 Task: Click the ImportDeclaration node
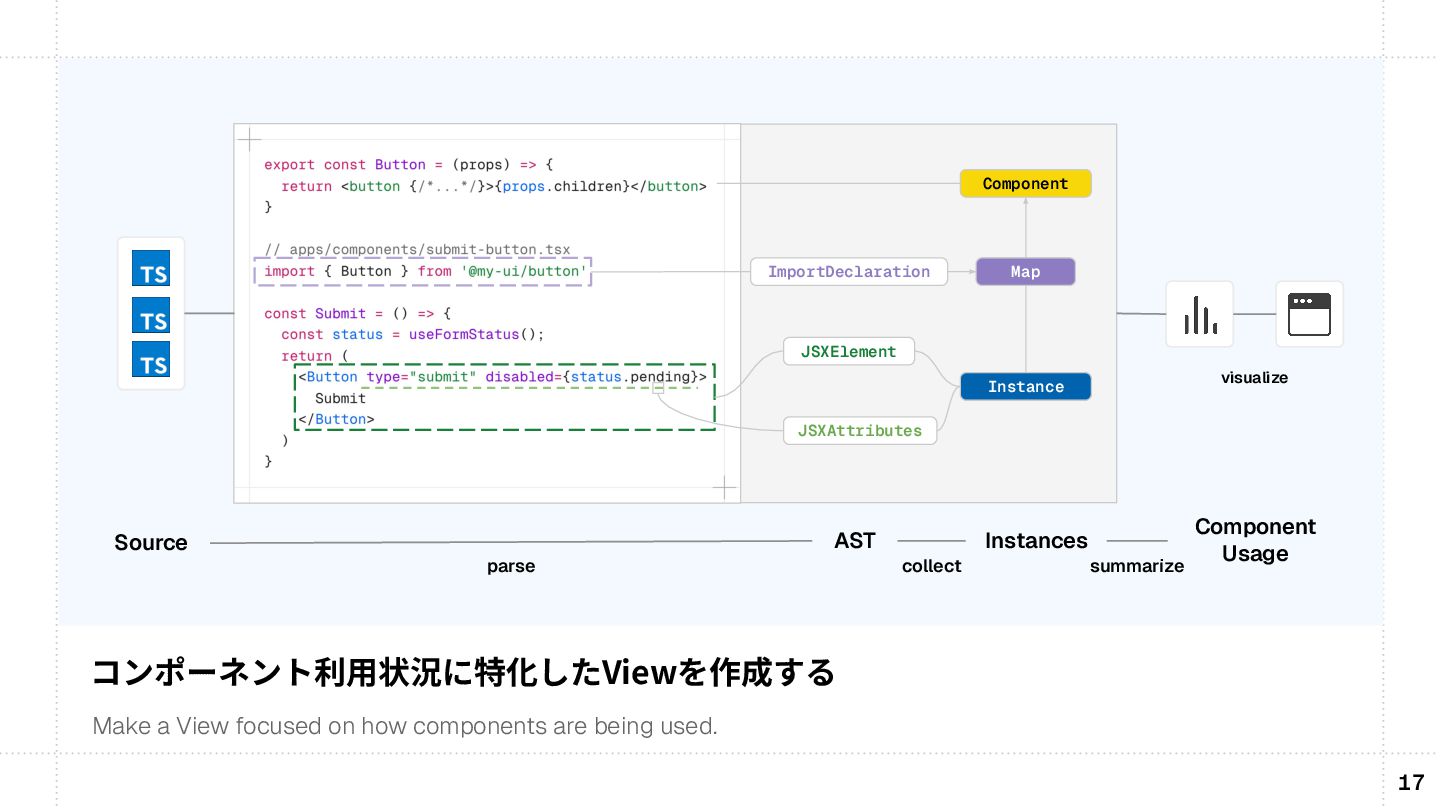849,272
